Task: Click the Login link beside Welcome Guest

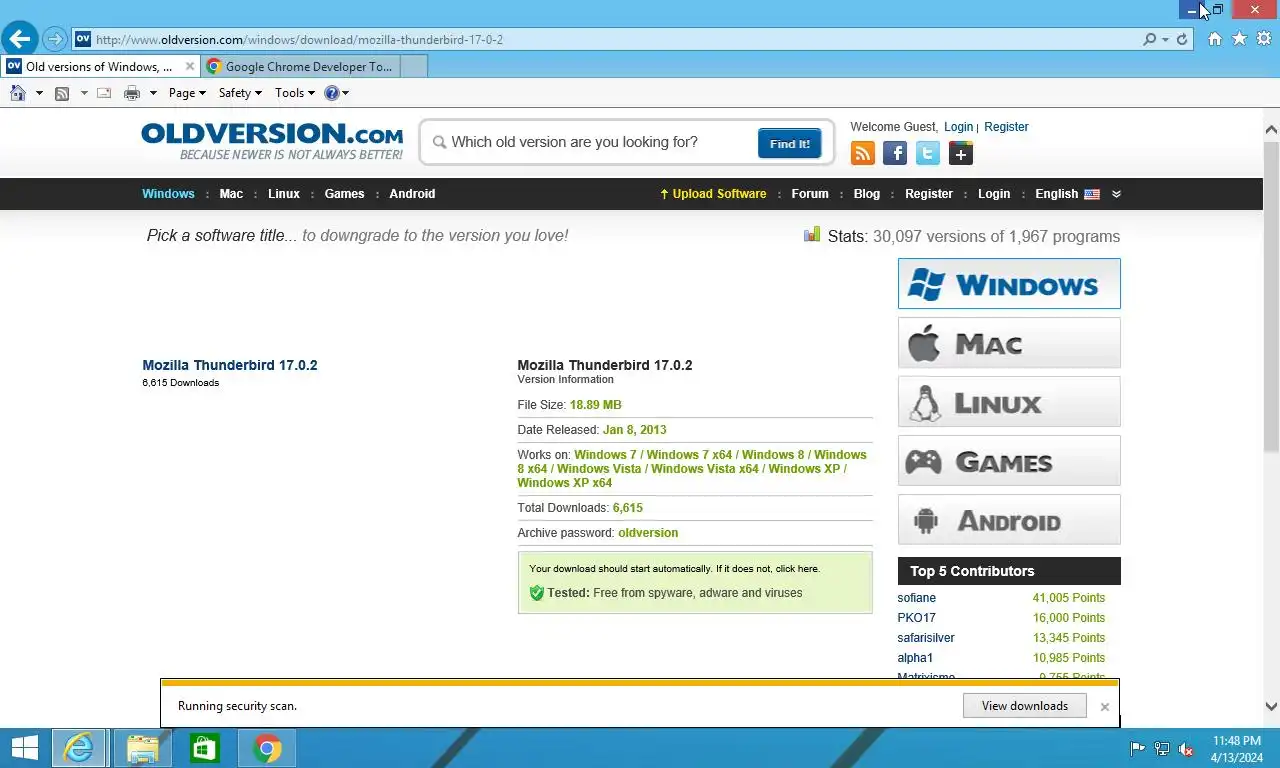Action: click(x=958, y=127)
